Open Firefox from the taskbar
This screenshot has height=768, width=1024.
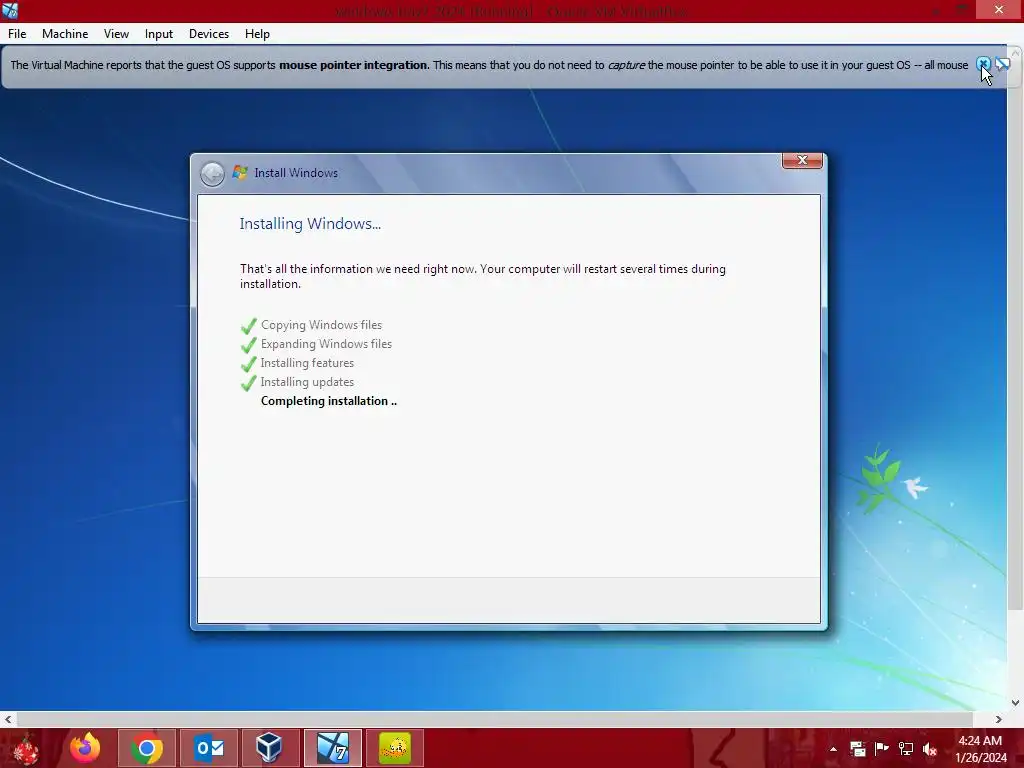point(86,748)
